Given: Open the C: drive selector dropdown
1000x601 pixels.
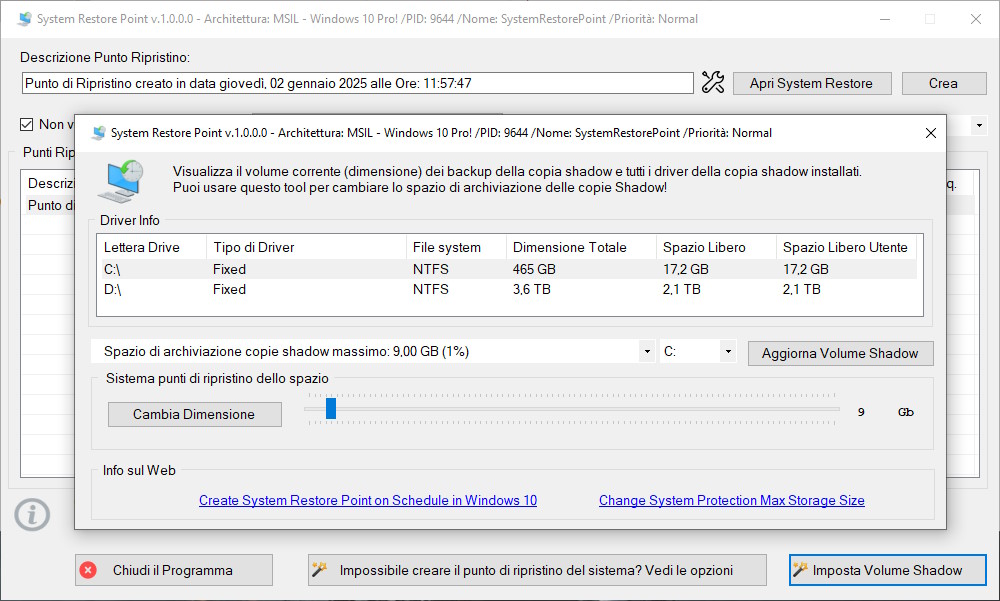Looking at the screenshot, I should (728, 351).
